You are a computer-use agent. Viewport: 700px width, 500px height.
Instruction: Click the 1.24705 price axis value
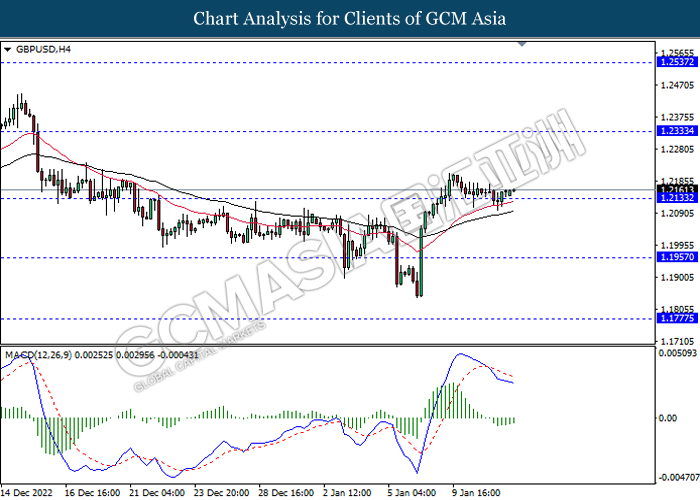click(x=678, y=85)
